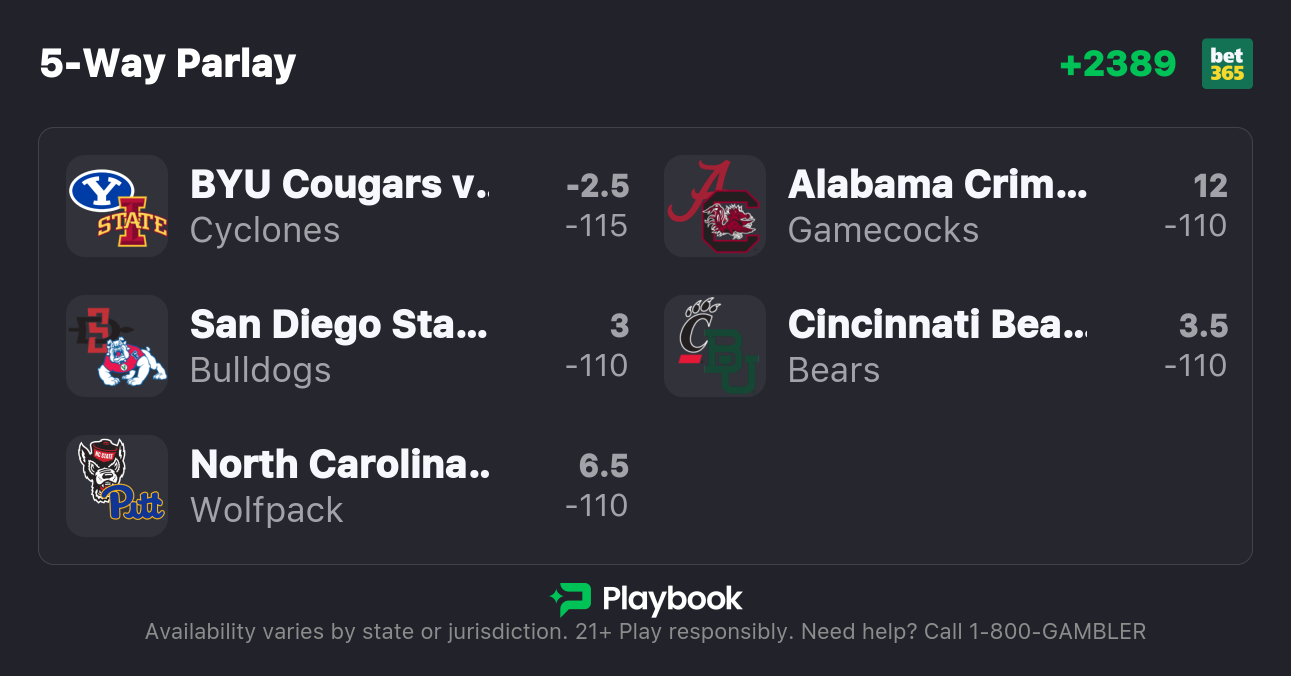Click the 5-Way Parlay heading
This screenshot has width=1291, height=676.
168,64
